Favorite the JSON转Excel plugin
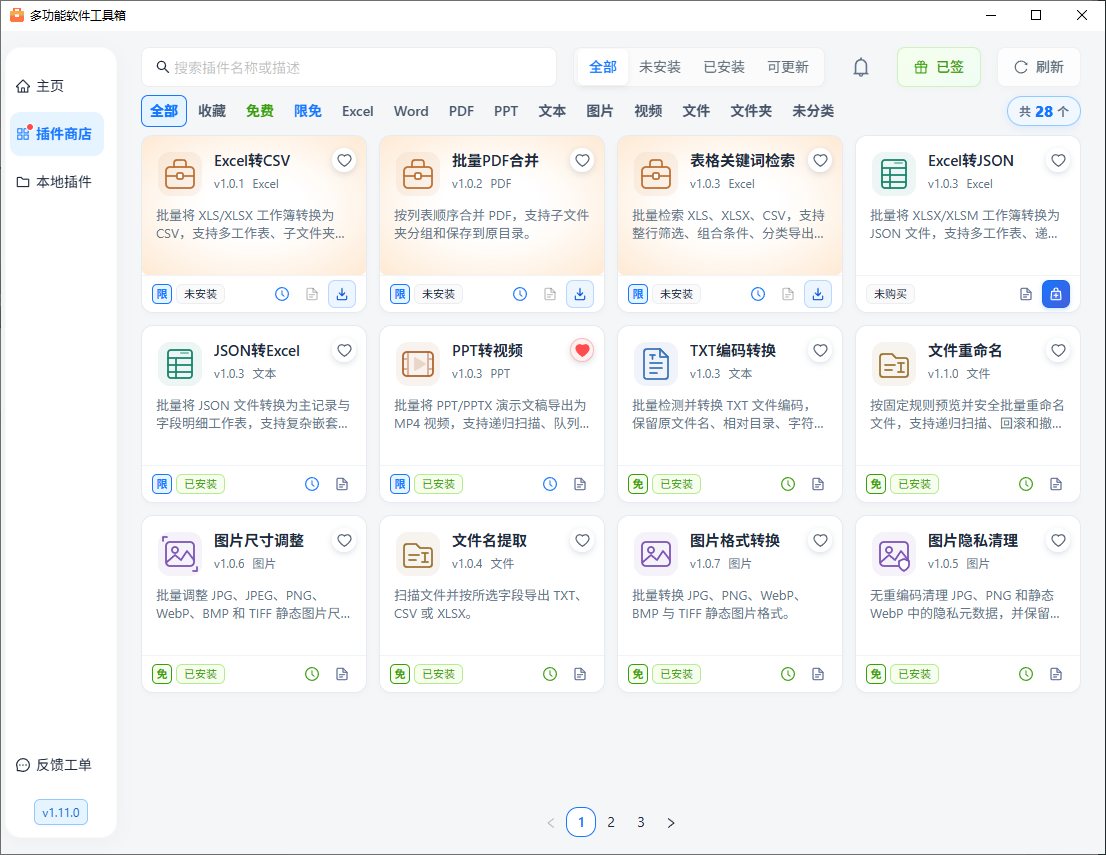The height and width of the screenshot is (855, 1106). [344, 351]
